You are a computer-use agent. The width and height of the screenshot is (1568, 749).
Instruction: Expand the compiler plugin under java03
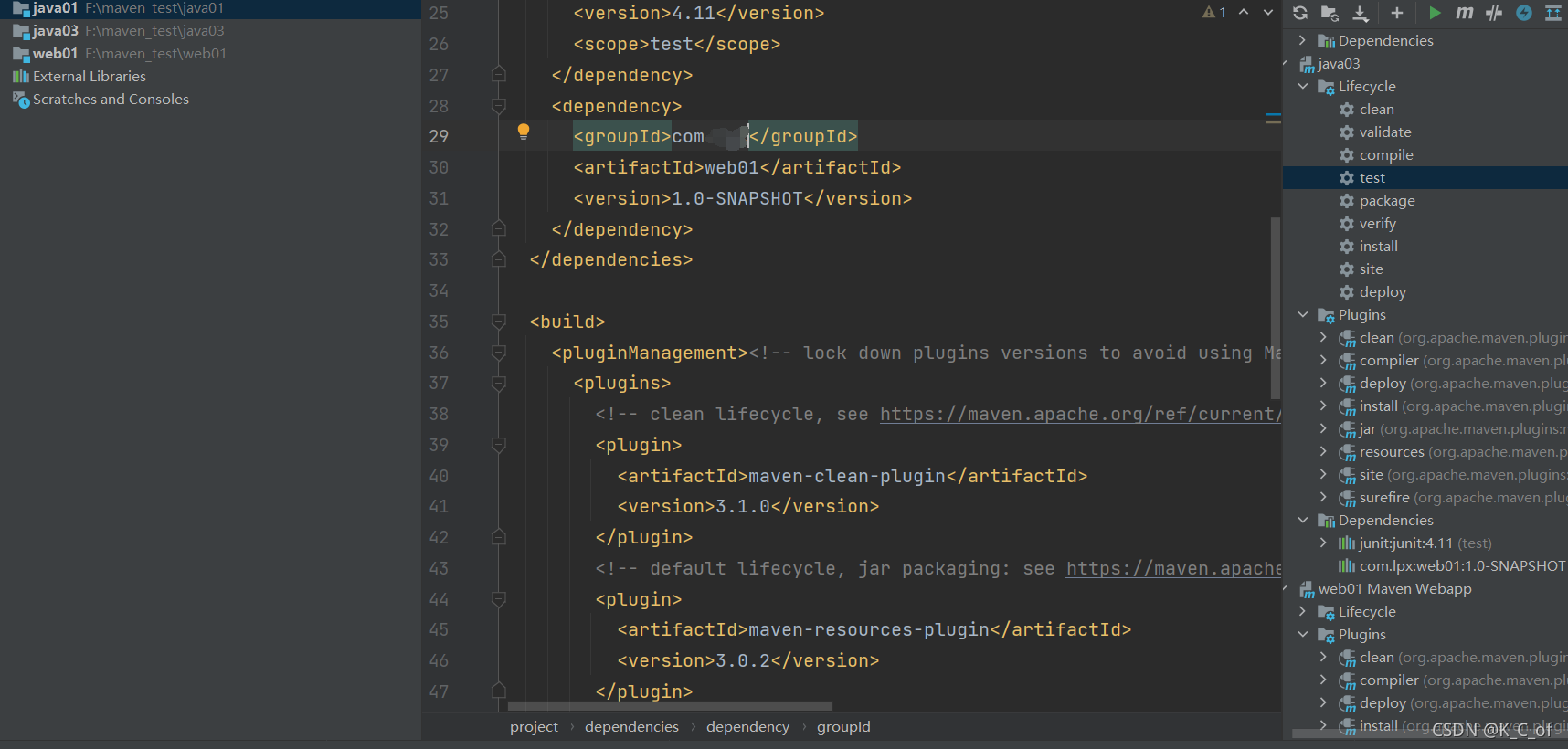(x=1323, y=360)
